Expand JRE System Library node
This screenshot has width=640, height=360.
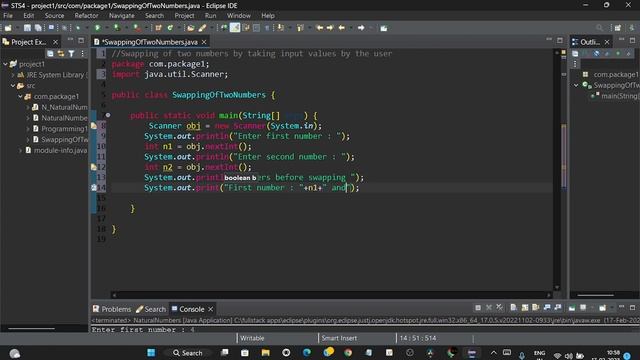click(x=13, y=75)
